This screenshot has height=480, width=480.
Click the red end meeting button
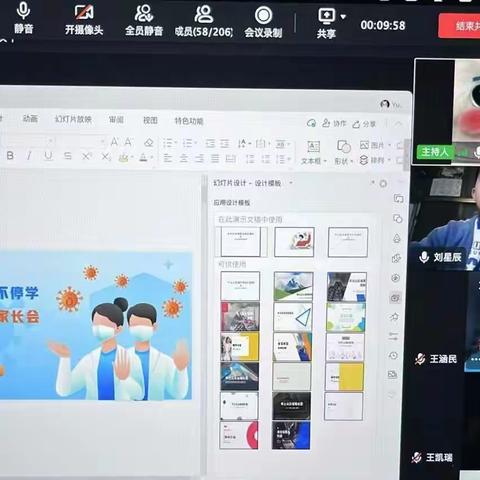[460, 26]
